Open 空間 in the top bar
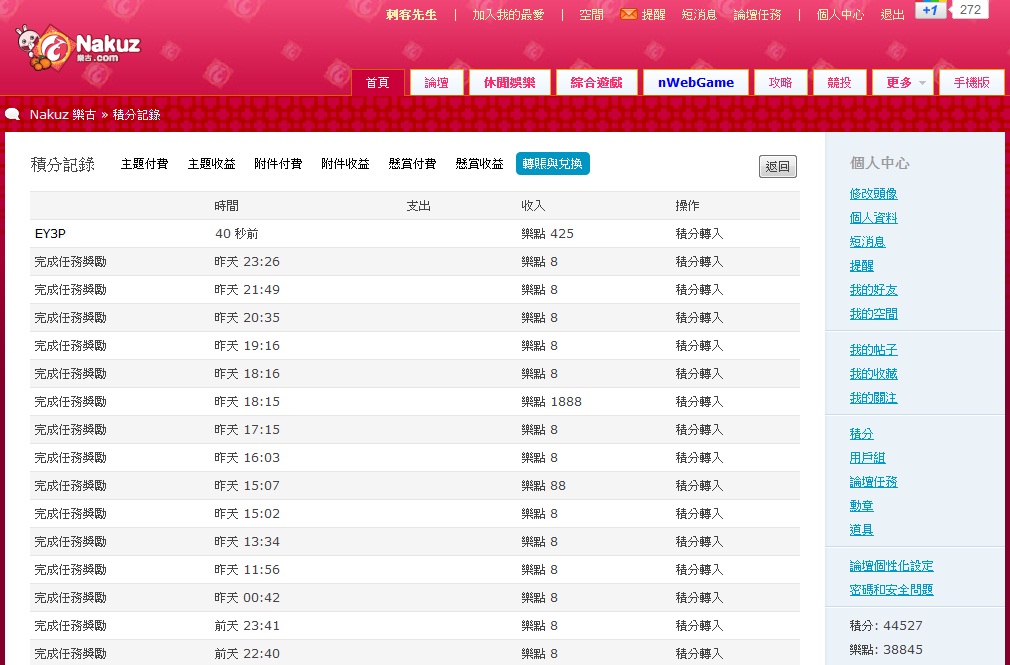The image size is (1010, 665). (x=591, y=14)
